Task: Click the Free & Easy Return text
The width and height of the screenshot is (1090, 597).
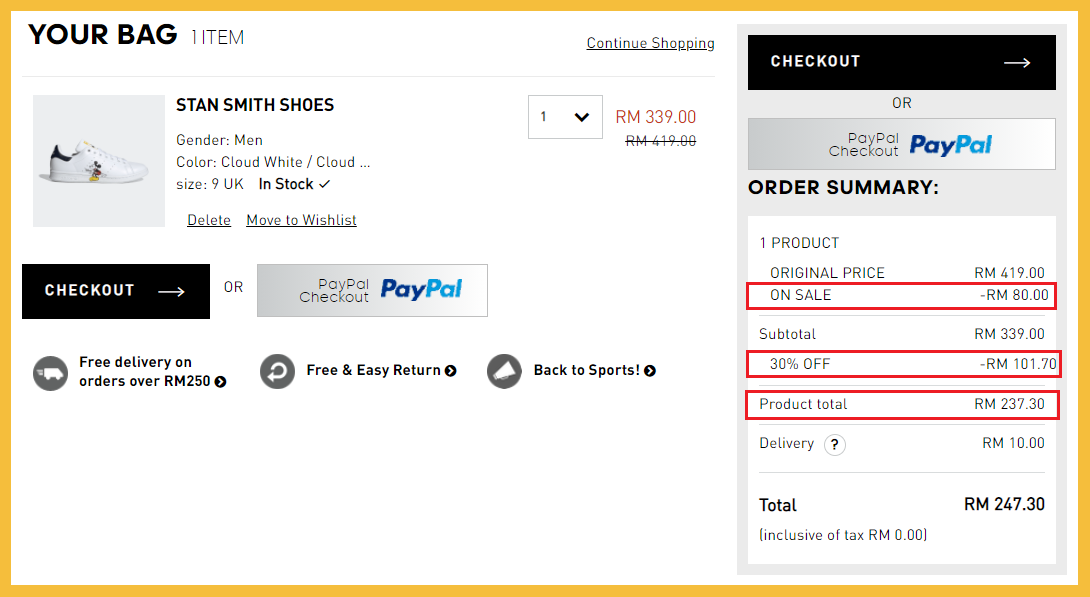Action: (x=373, y=370)
